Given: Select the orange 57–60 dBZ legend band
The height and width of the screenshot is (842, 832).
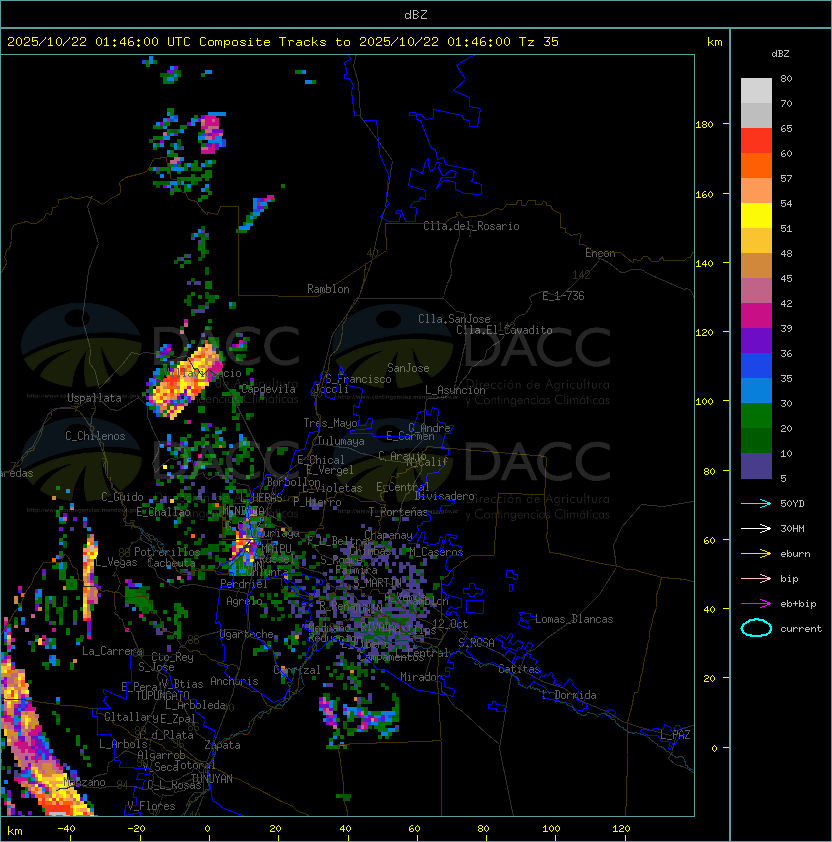Looking at the screenshot, I should pos(756,165).
